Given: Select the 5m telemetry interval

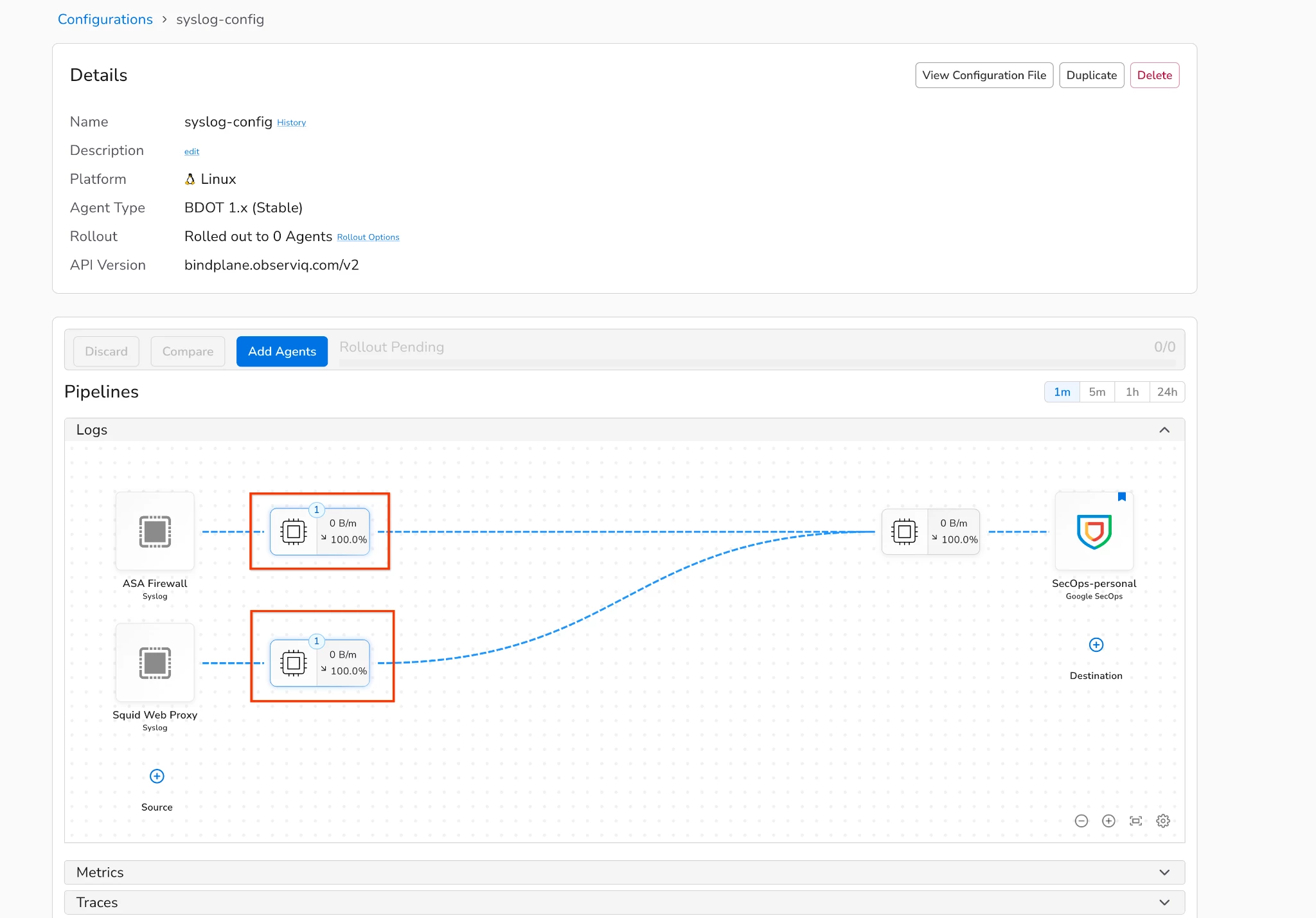Looking at the screenshot, I should pyautogui.click(x=1097, y=392).
